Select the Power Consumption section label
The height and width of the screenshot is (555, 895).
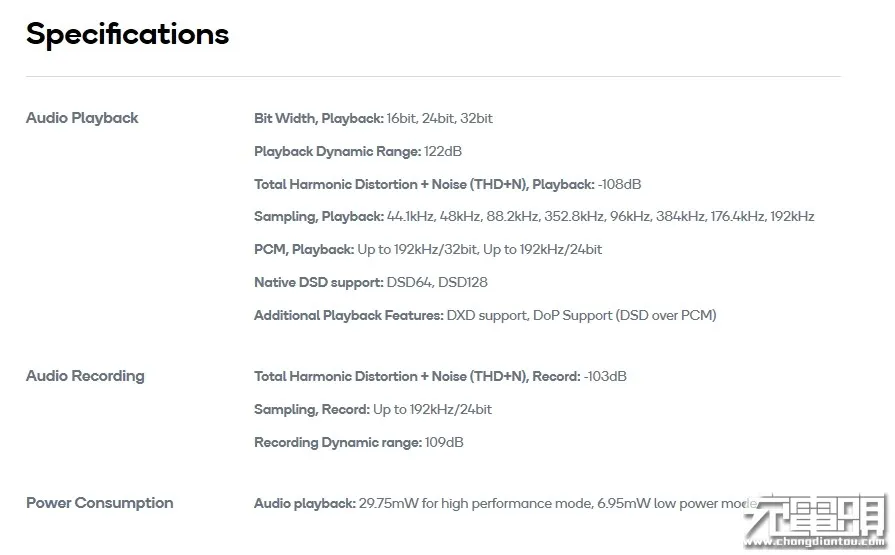tap(99, 503)
